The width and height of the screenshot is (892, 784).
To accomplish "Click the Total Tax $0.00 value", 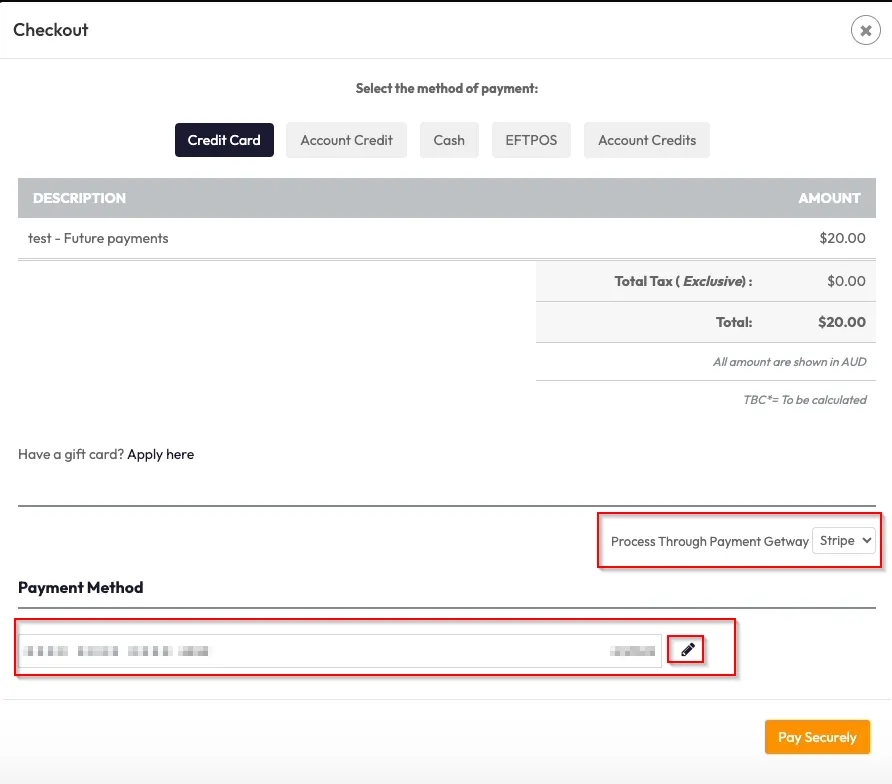I will coord(846,281).
